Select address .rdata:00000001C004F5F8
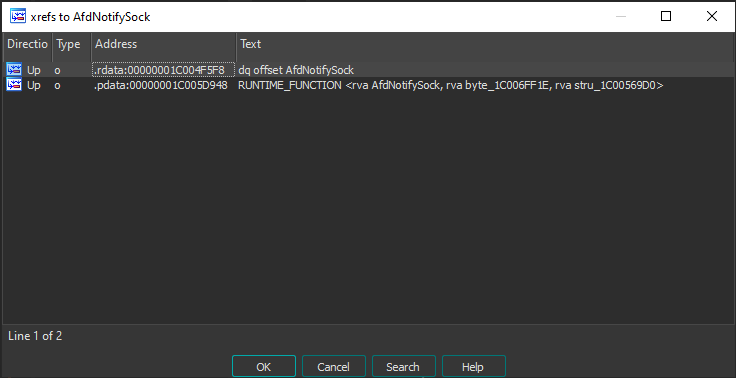The width and height of the screenshot is (736, 378). (x=163, y=70)
